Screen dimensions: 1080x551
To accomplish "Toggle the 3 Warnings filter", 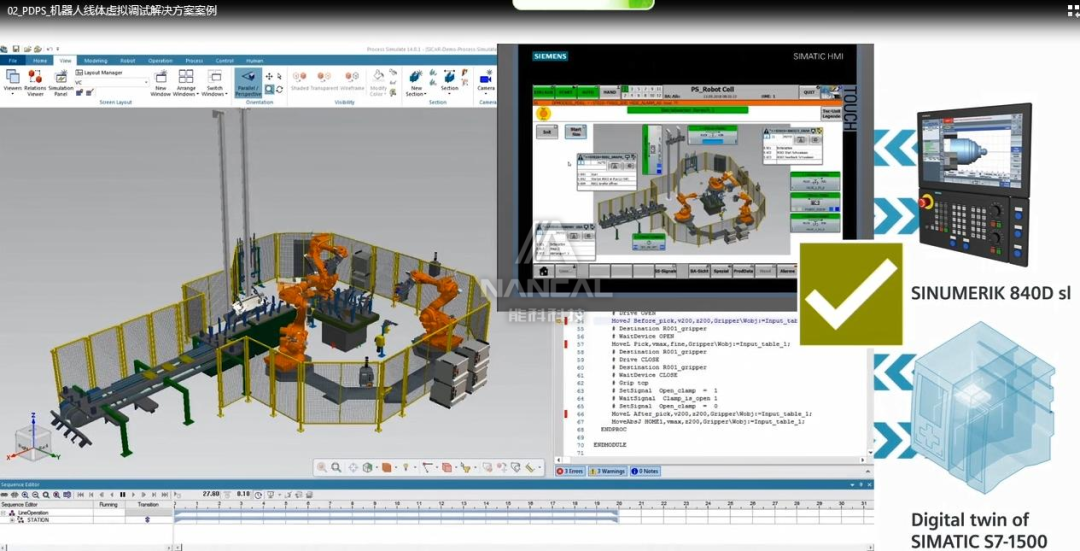I will tap(608, 471).
